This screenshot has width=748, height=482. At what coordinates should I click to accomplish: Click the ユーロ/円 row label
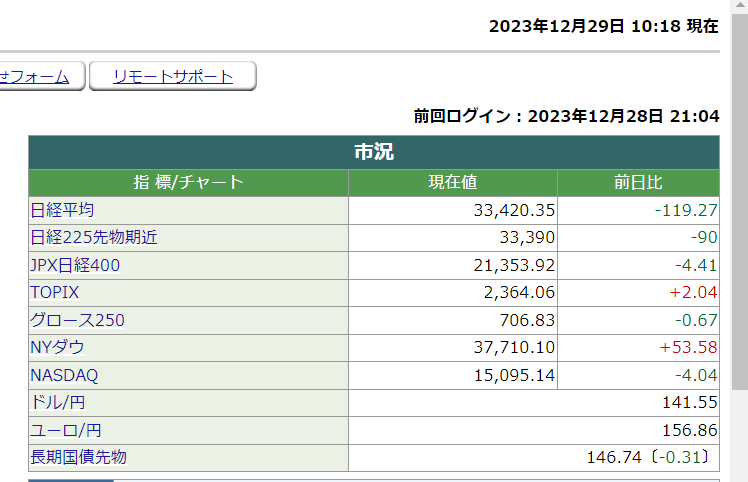point(66,430)
